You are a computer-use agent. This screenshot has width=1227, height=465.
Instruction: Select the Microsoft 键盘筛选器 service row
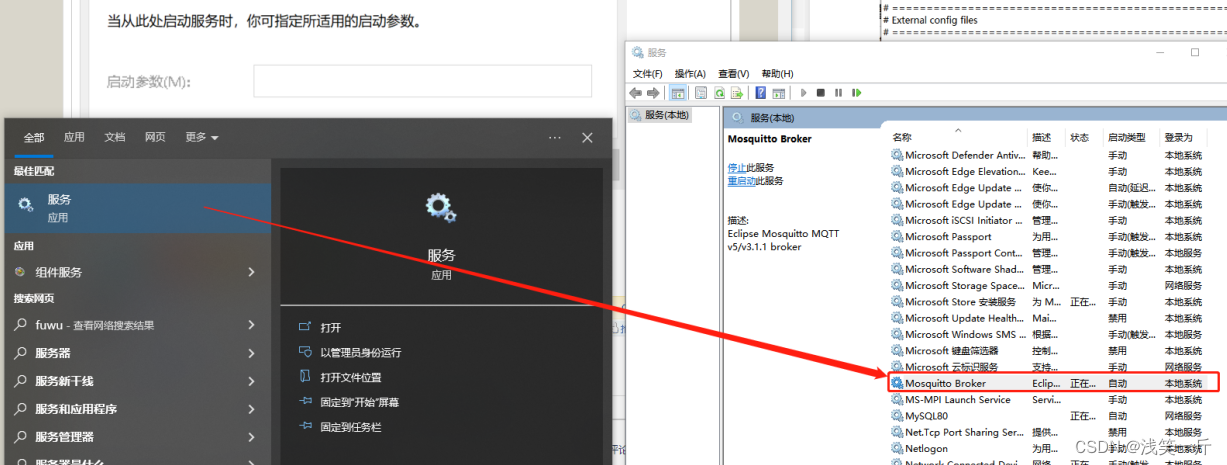pos(1053,350)
